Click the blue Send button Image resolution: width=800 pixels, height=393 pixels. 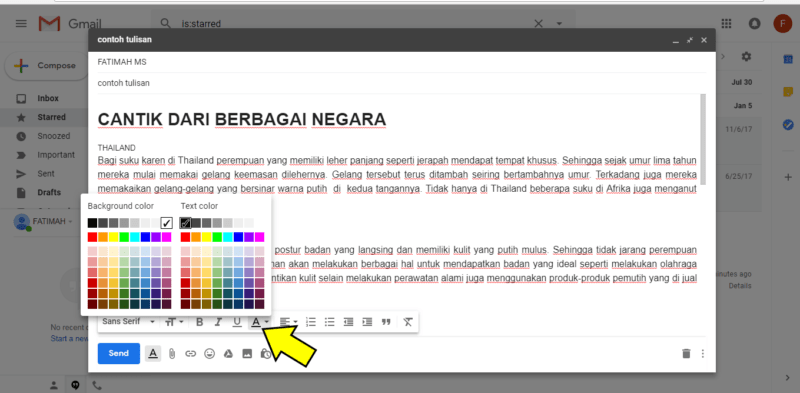coord(119,353)
